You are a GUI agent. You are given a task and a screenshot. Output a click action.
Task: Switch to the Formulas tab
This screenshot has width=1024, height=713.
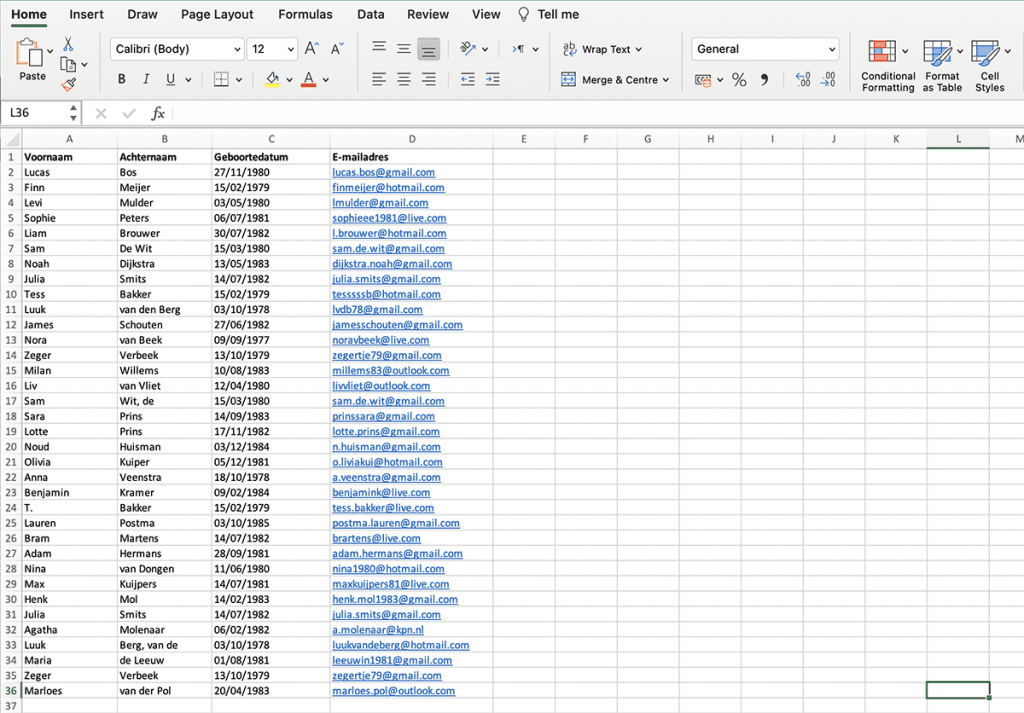point(305,15)
